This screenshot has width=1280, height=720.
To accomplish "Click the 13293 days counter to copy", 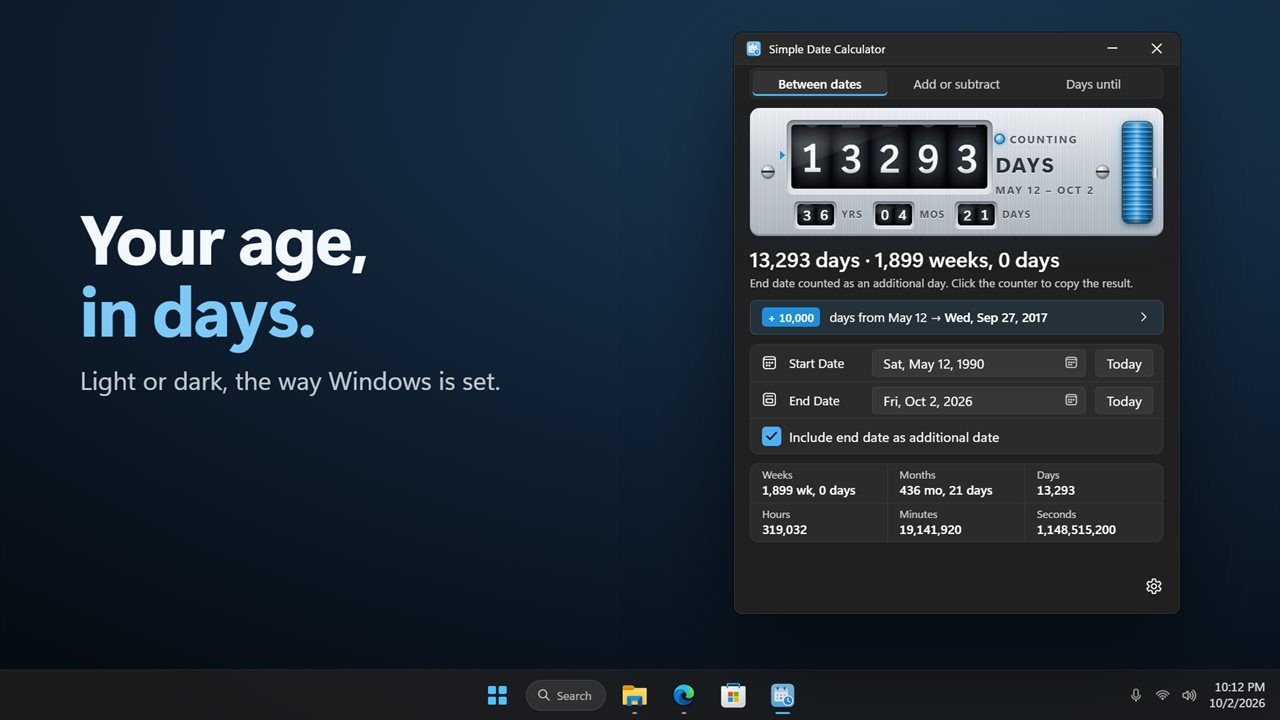I will [888, 157].
